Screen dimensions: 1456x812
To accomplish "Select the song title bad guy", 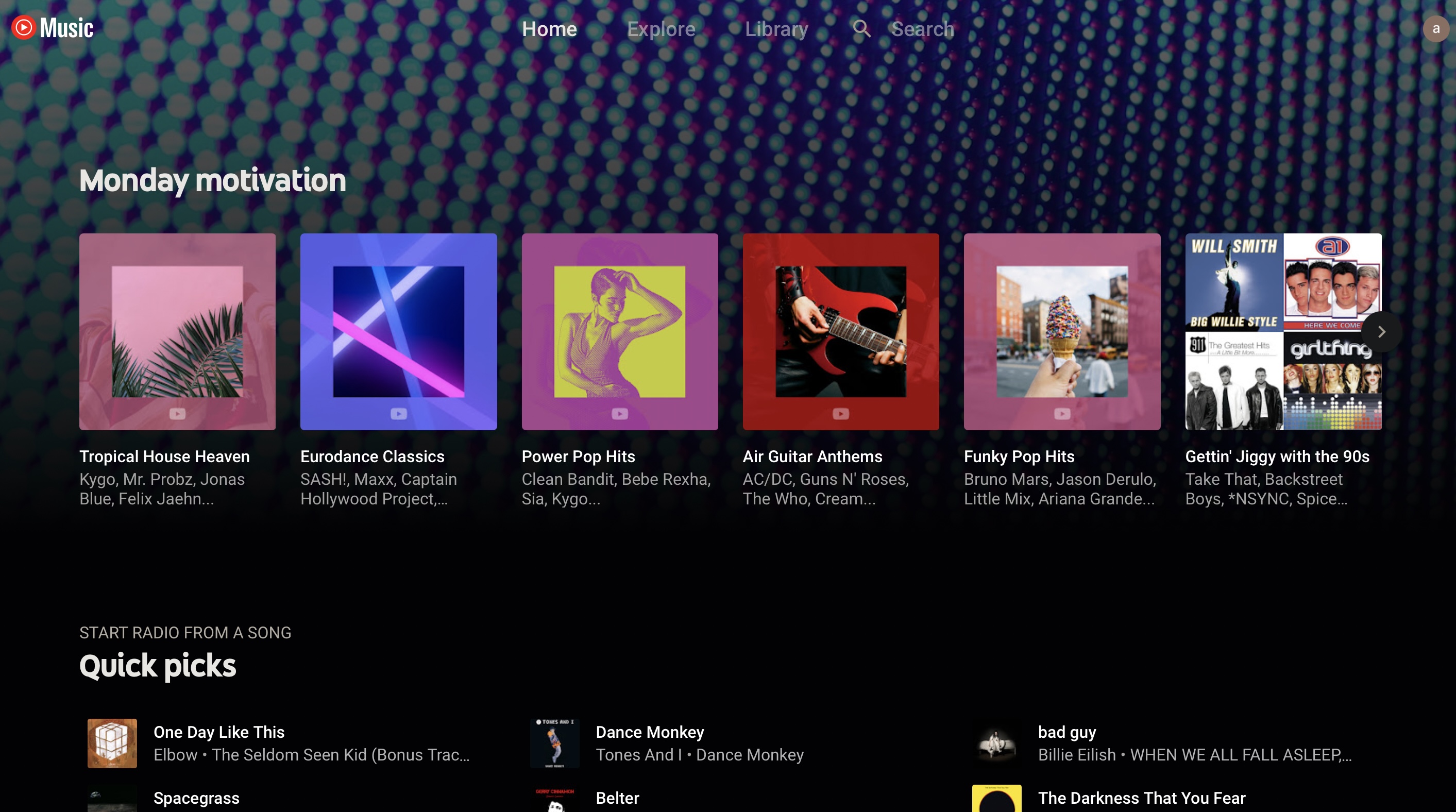I will [x=1067, y=732].
